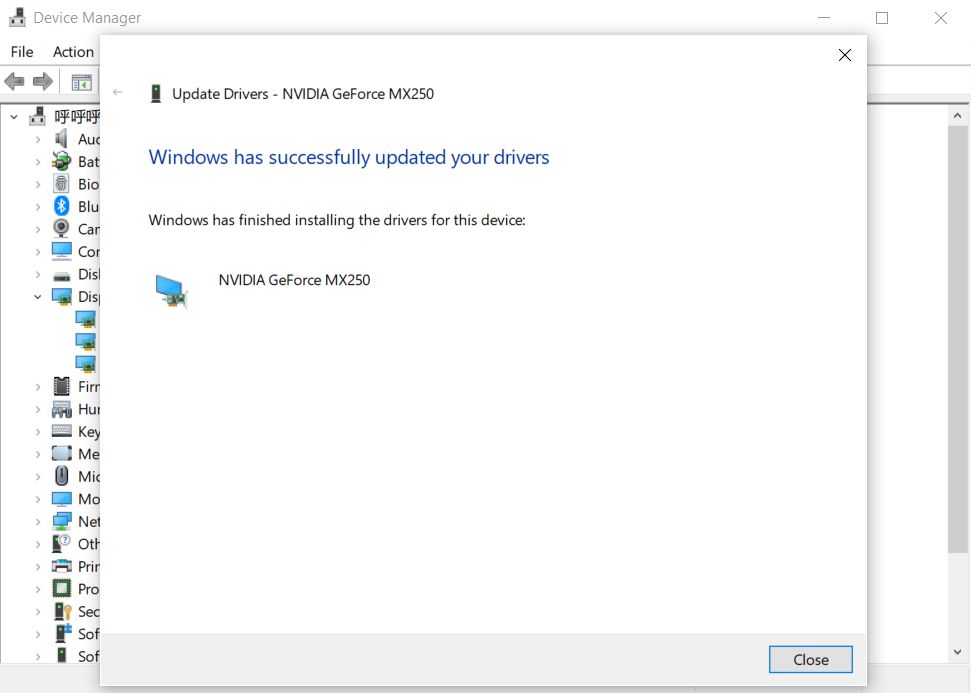Click the Processors icon in device tree
The image size is (971, 693).
[61, 588]
